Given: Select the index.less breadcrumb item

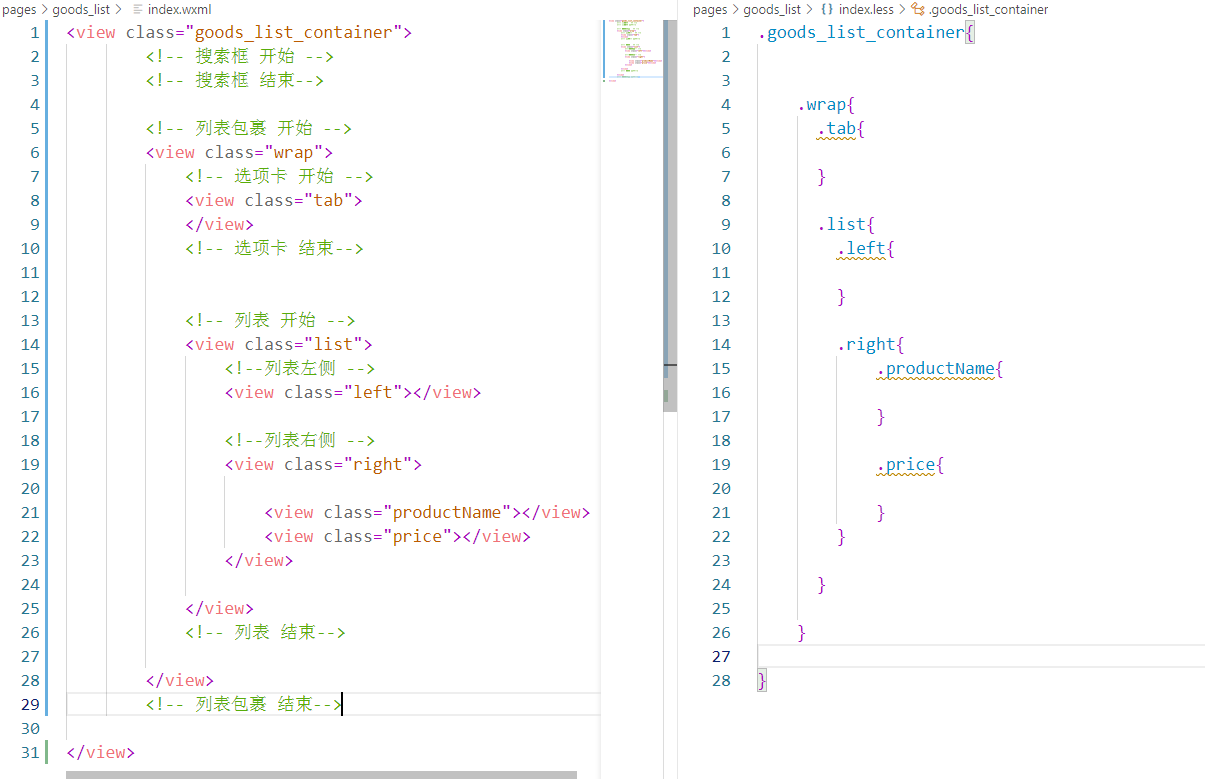Looking at the screenshot, I should pos(865,9).
